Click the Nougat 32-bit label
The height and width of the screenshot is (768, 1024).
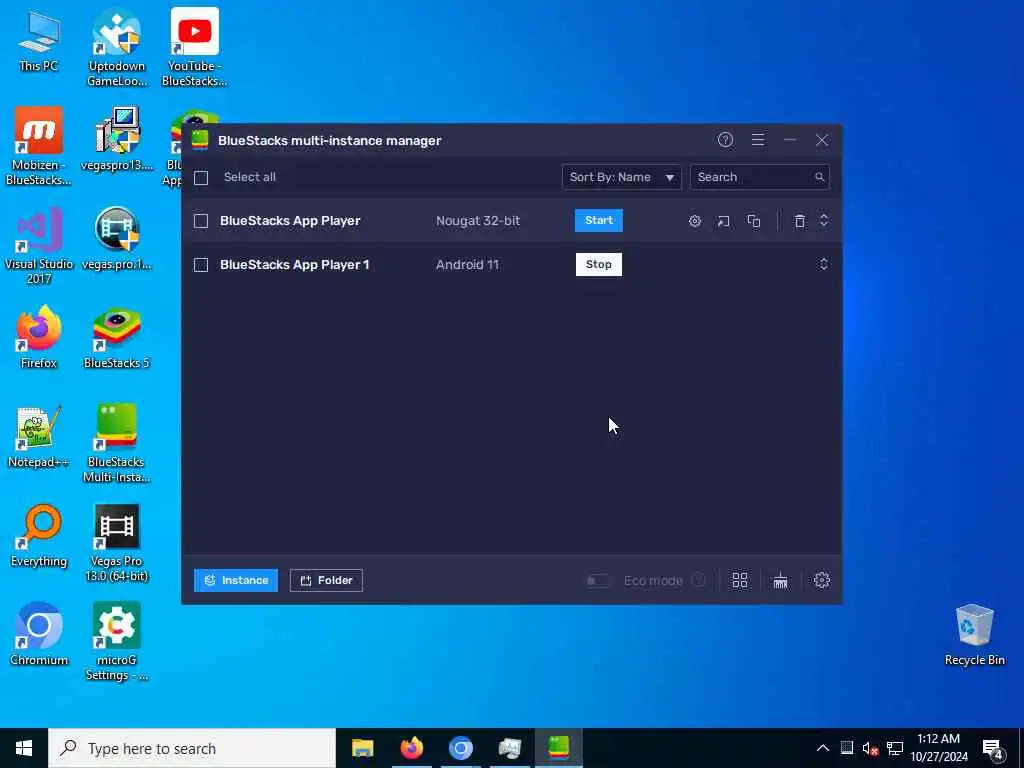478,221
